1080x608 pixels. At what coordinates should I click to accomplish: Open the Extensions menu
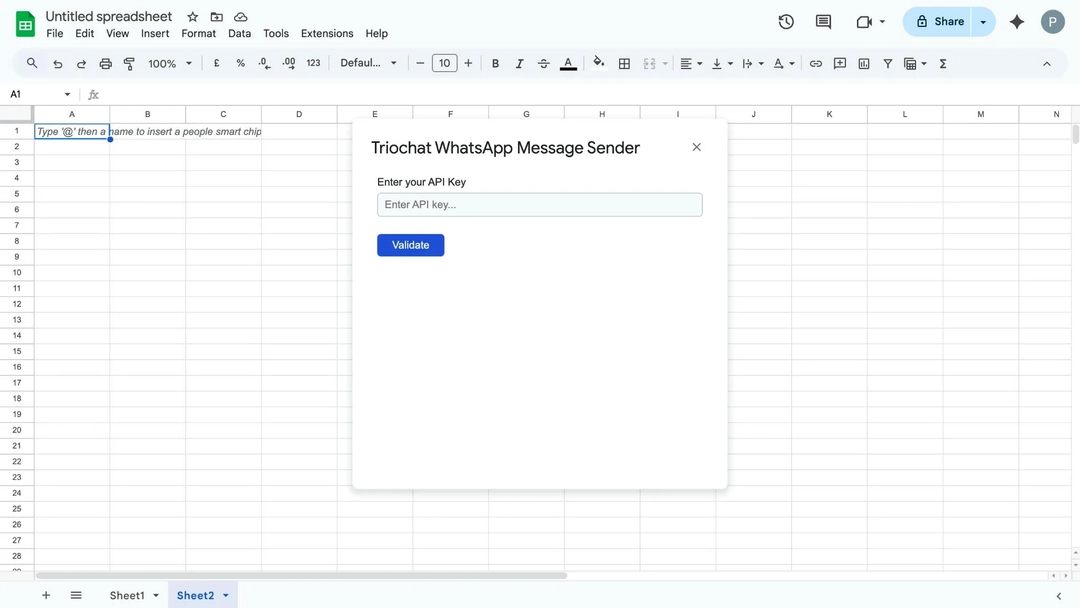click(x=327, y=33)
